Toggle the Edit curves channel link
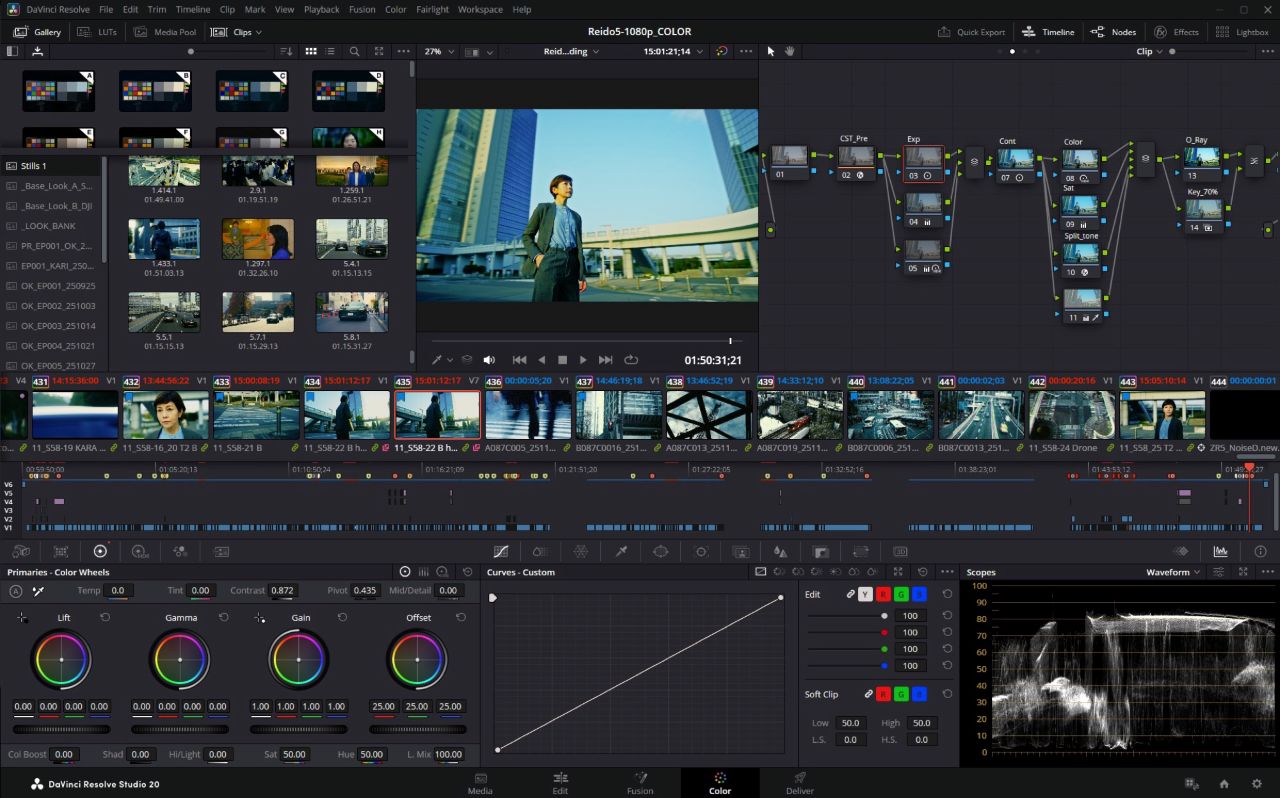Viewport: 1280px width, 798px height. 851,594
